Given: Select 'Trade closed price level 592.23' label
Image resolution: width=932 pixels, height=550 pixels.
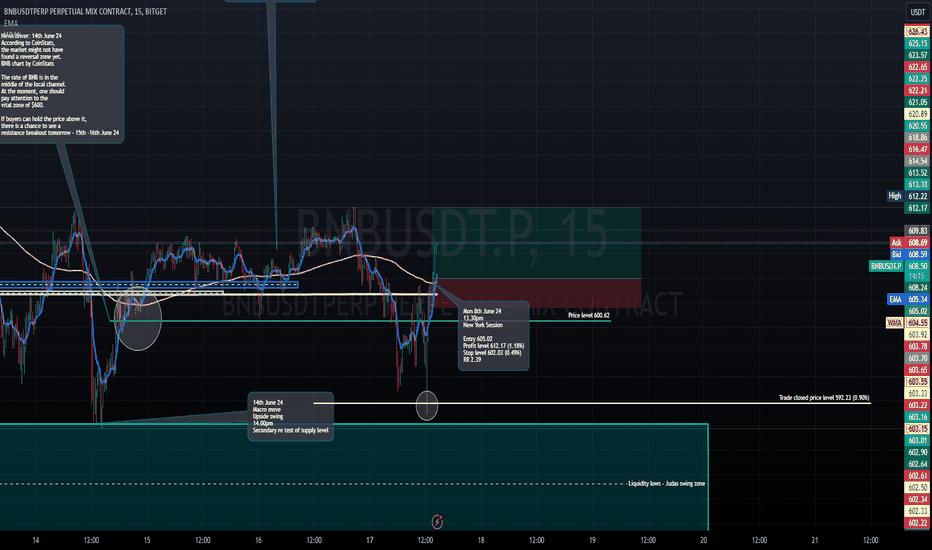Looking at the screenshot, I should pos(824,398).
